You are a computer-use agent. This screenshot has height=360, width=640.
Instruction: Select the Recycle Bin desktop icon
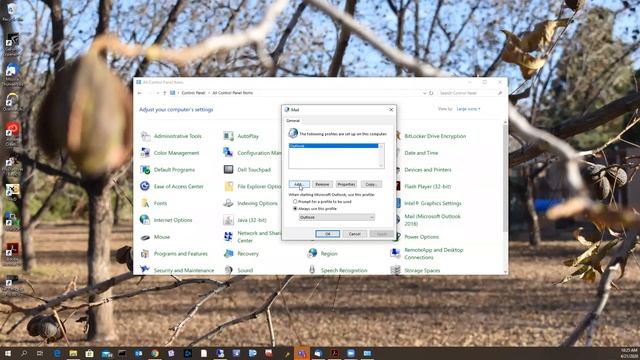[x=12, y=11]
